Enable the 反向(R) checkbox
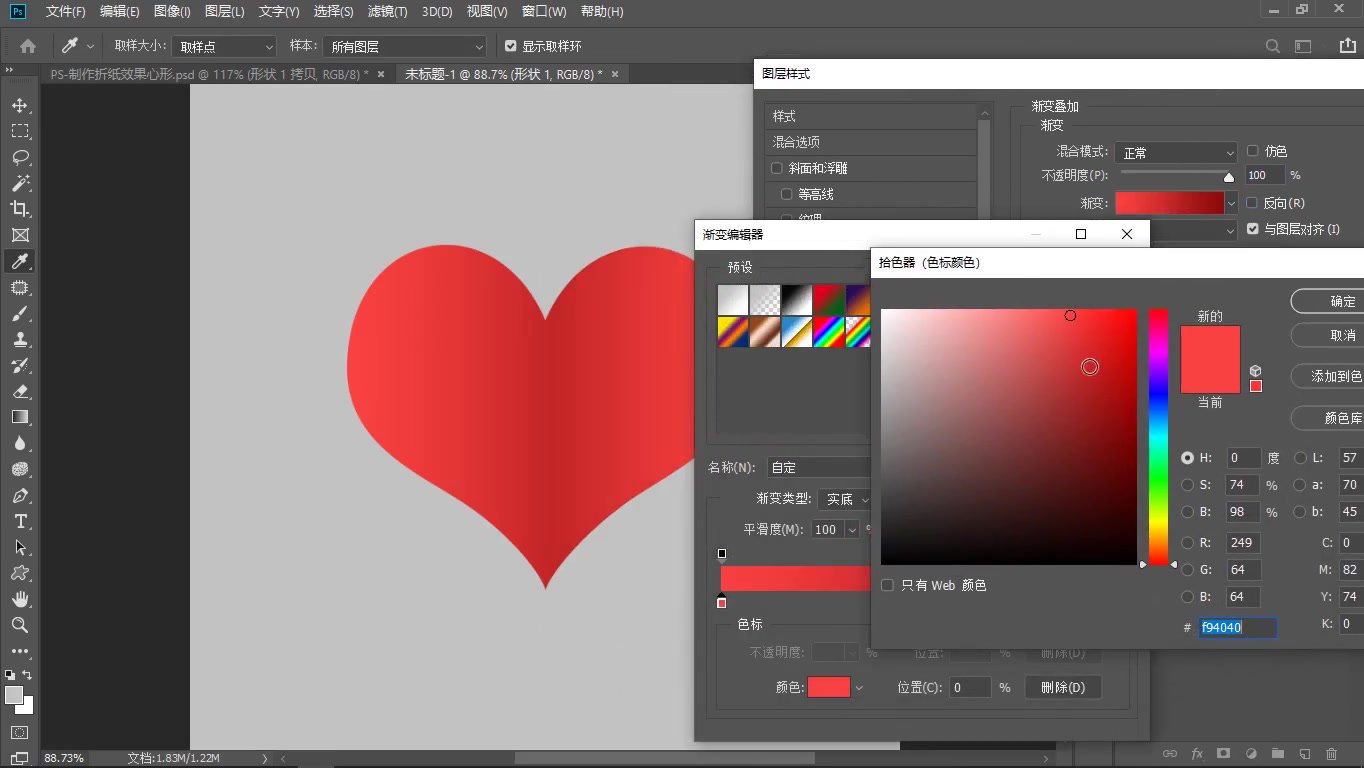The width and height of the screenshot is (1364, 768). pyautogui.click(x=1252, y=202)
